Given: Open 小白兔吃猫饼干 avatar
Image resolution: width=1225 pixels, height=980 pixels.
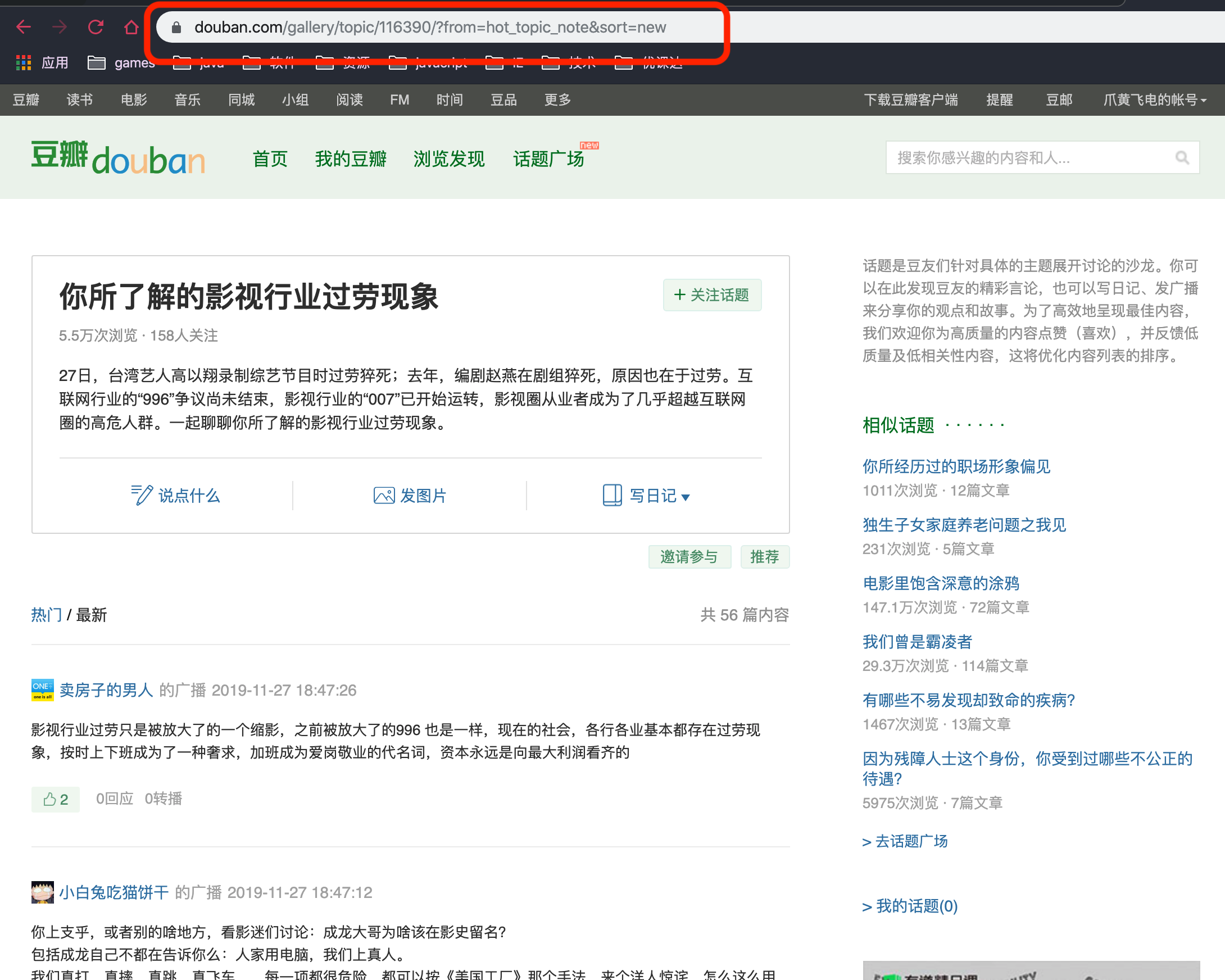Looking at the screenshot, I should [x=43, y=892].
